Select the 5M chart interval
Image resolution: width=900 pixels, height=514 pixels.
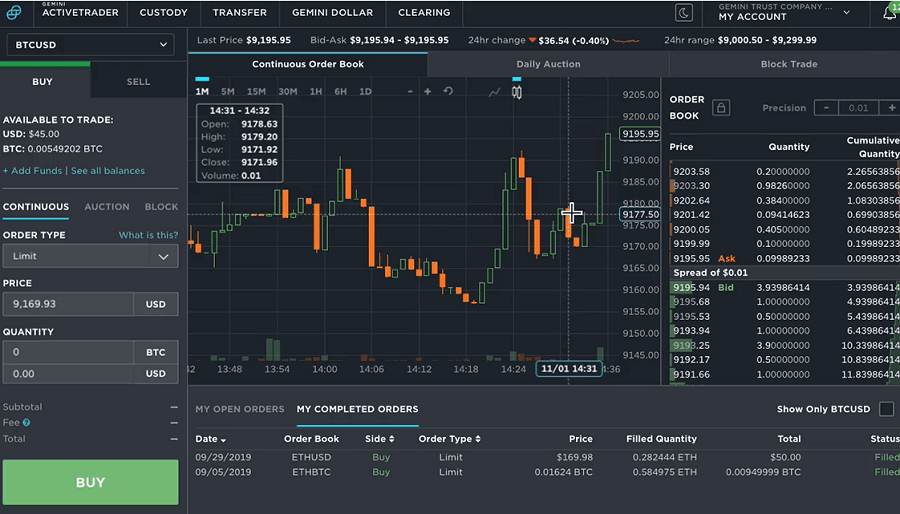pyautogui.click(x=228, y=91)
